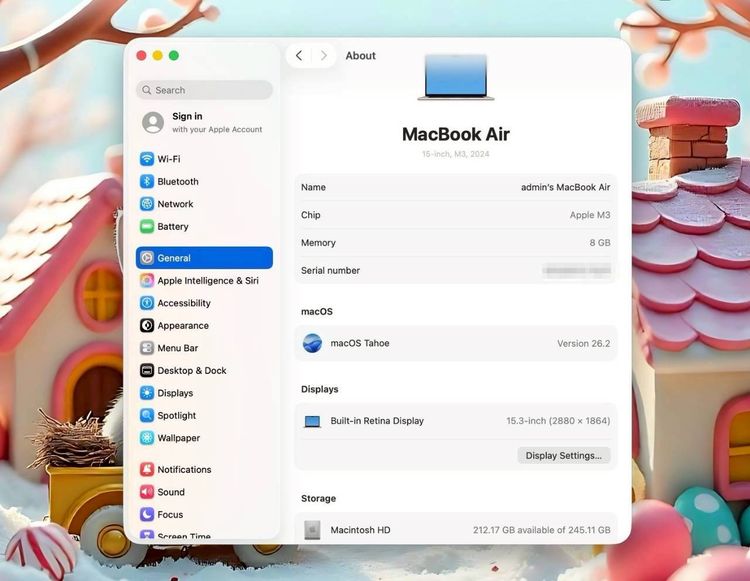This screenshot has height=581, width=750.
Task: Click the macOS Tahoe label
Action: [x=360, y=343]
